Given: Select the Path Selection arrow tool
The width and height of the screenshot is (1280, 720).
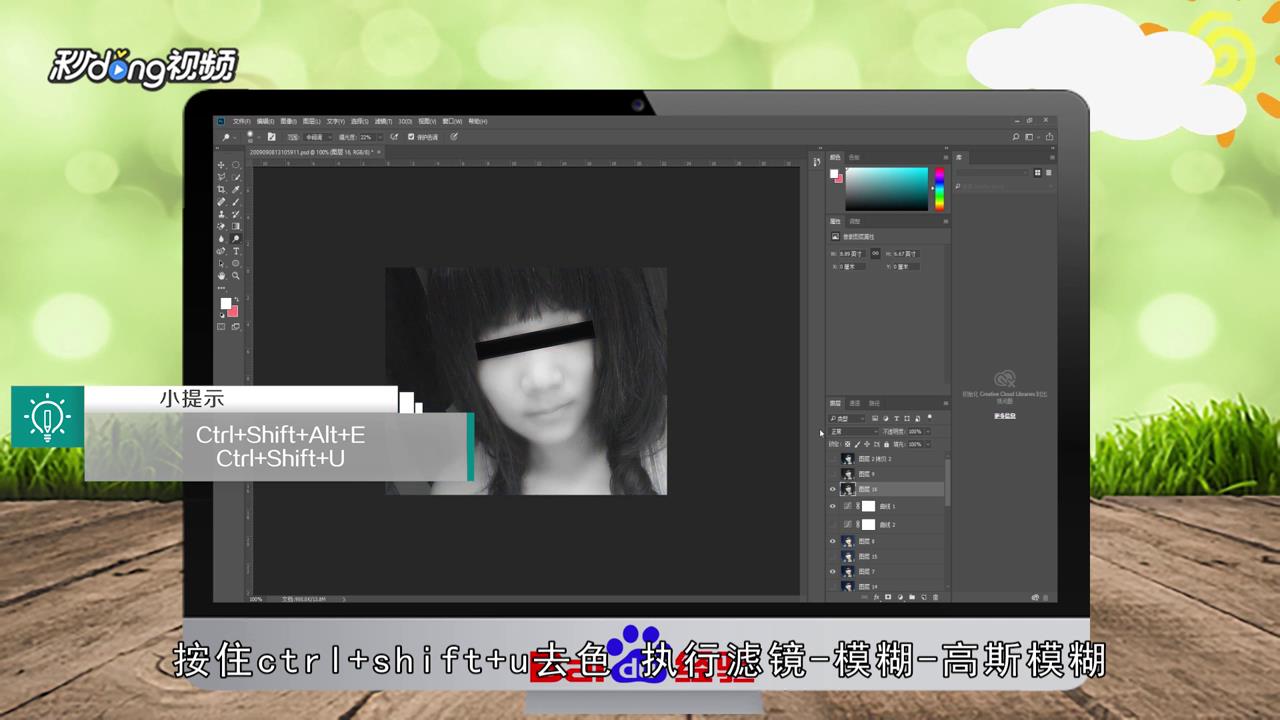Looking at the screenshot, I should pos(221,263).
